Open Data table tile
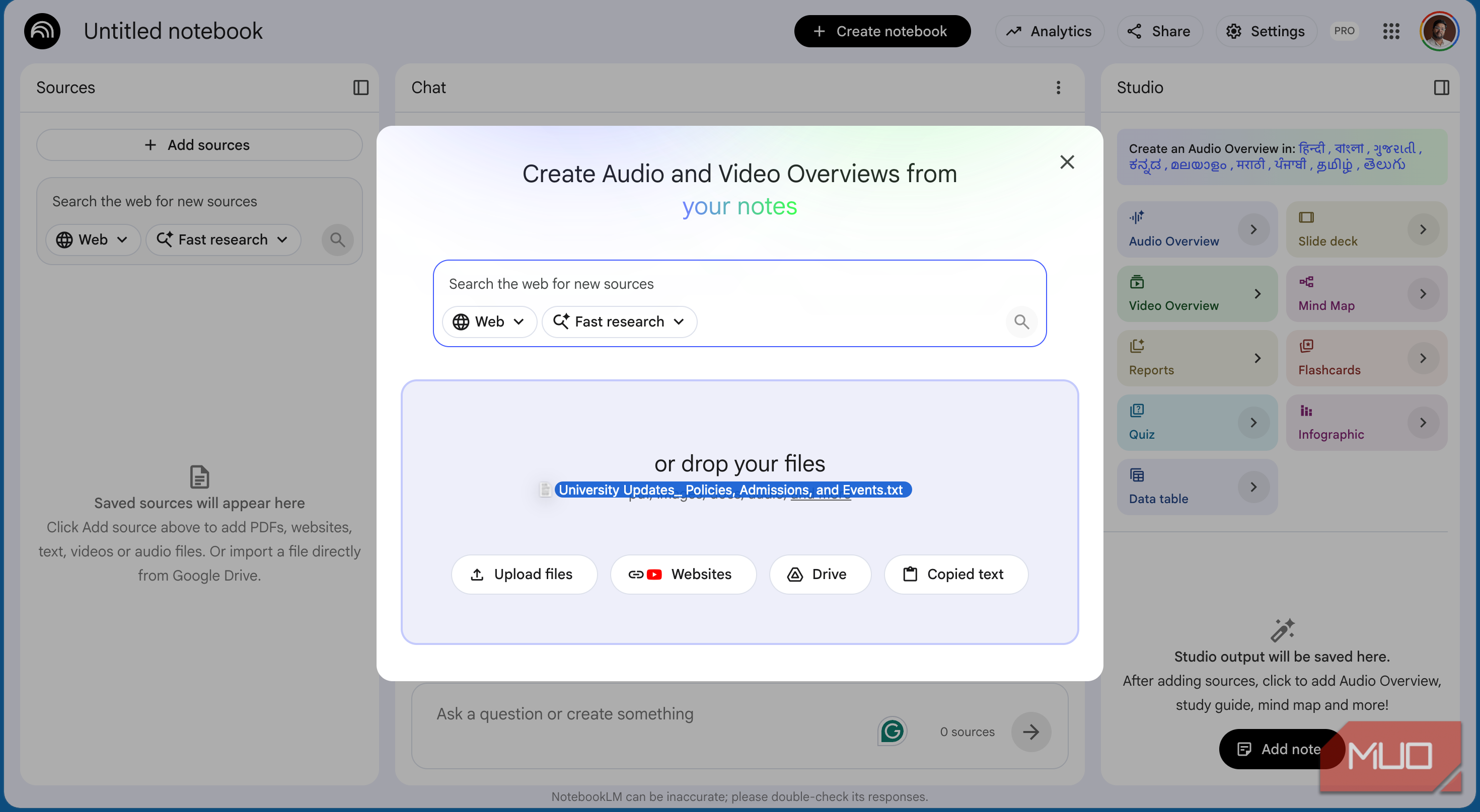This screenshot has height=812, width=1480. 1197,486
